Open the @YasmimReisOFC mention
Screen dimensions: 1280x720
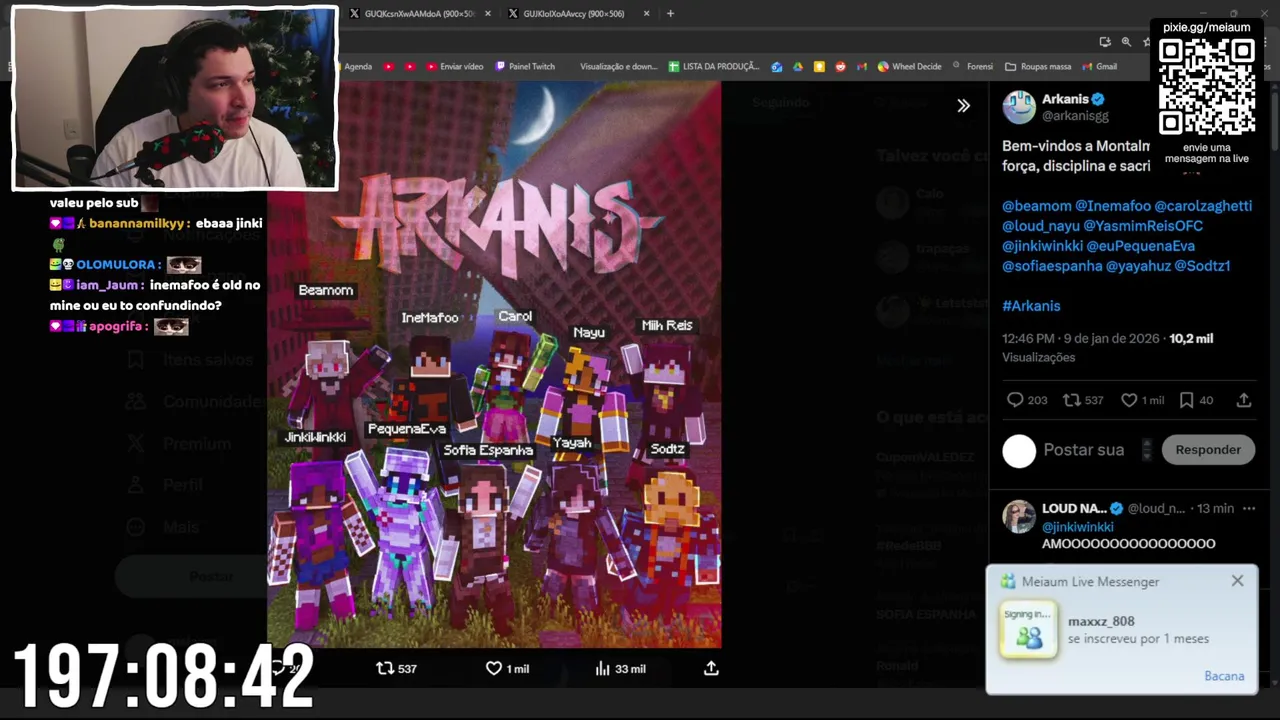pos(1143,226)
